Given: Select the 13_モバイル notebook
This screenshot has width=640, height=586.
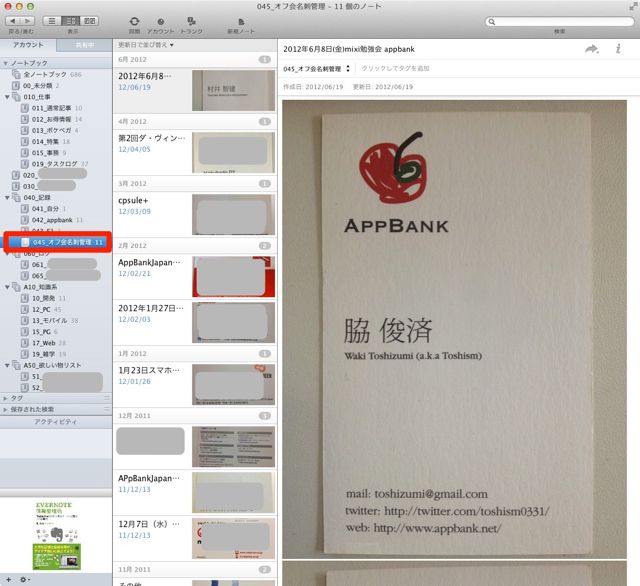Looking at the screenshot, I should (x=49, y=321).
